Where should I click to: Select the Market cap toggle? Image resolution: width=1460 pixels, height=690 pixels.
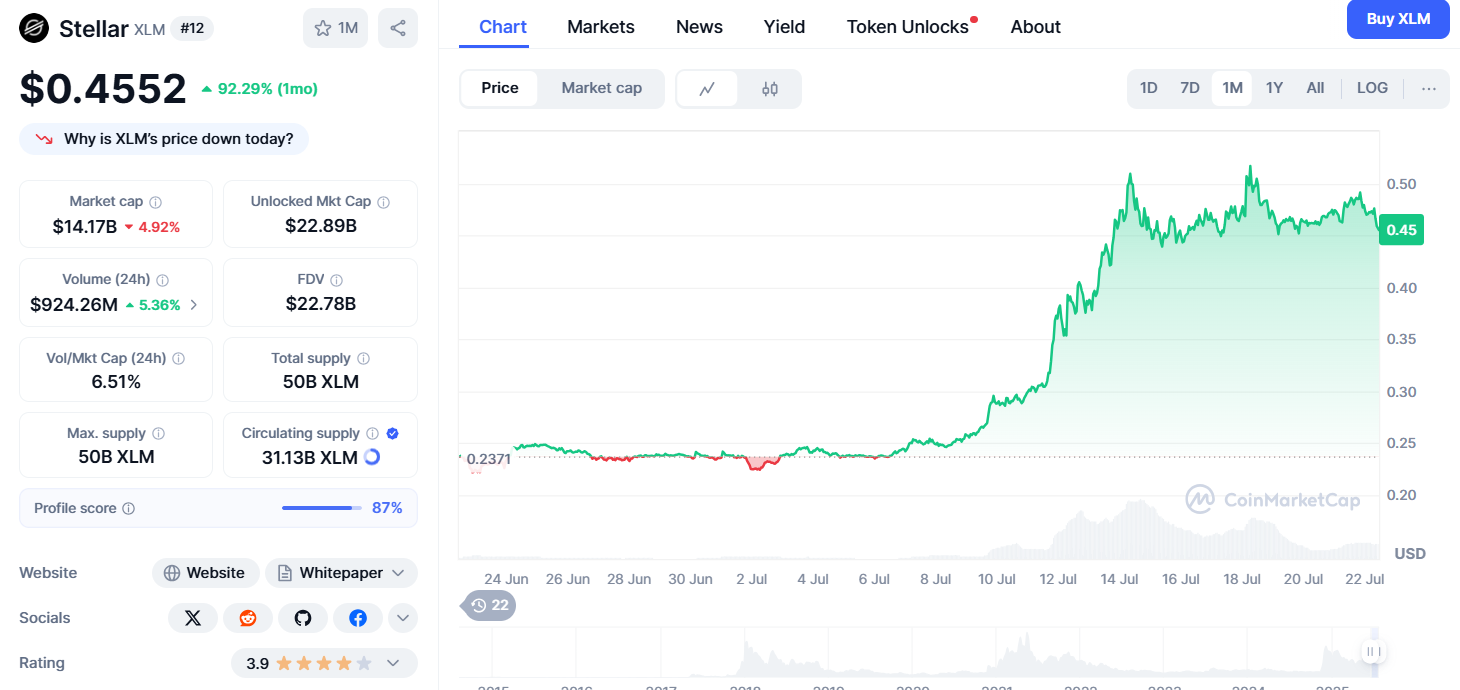pyautogui.click(x=602, y=88)
